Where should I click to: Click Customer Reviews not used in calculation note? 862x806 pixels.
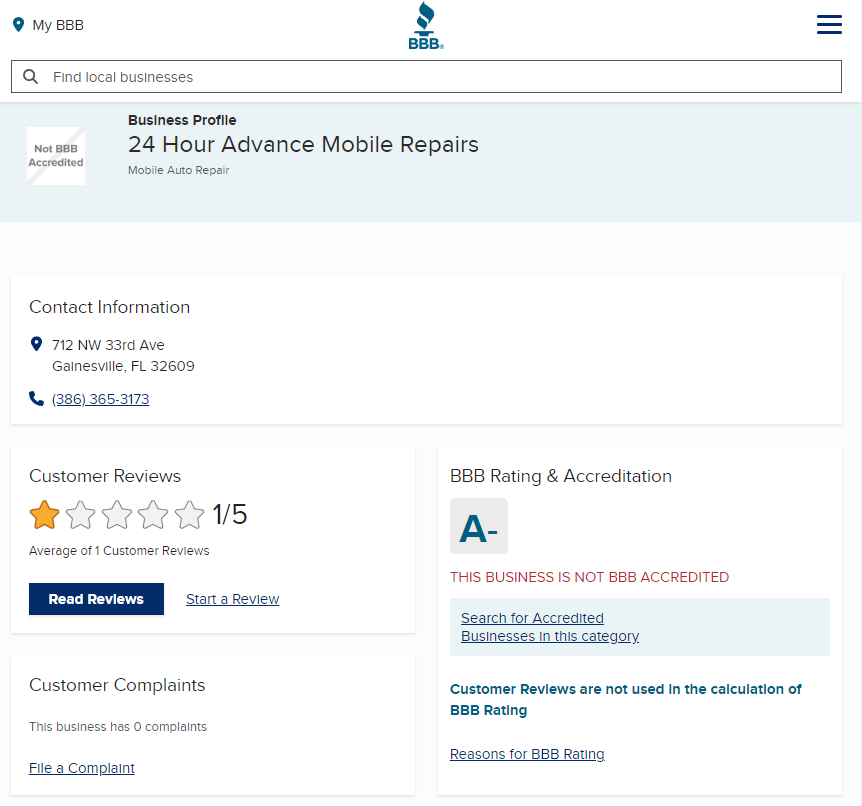point(626,699)
